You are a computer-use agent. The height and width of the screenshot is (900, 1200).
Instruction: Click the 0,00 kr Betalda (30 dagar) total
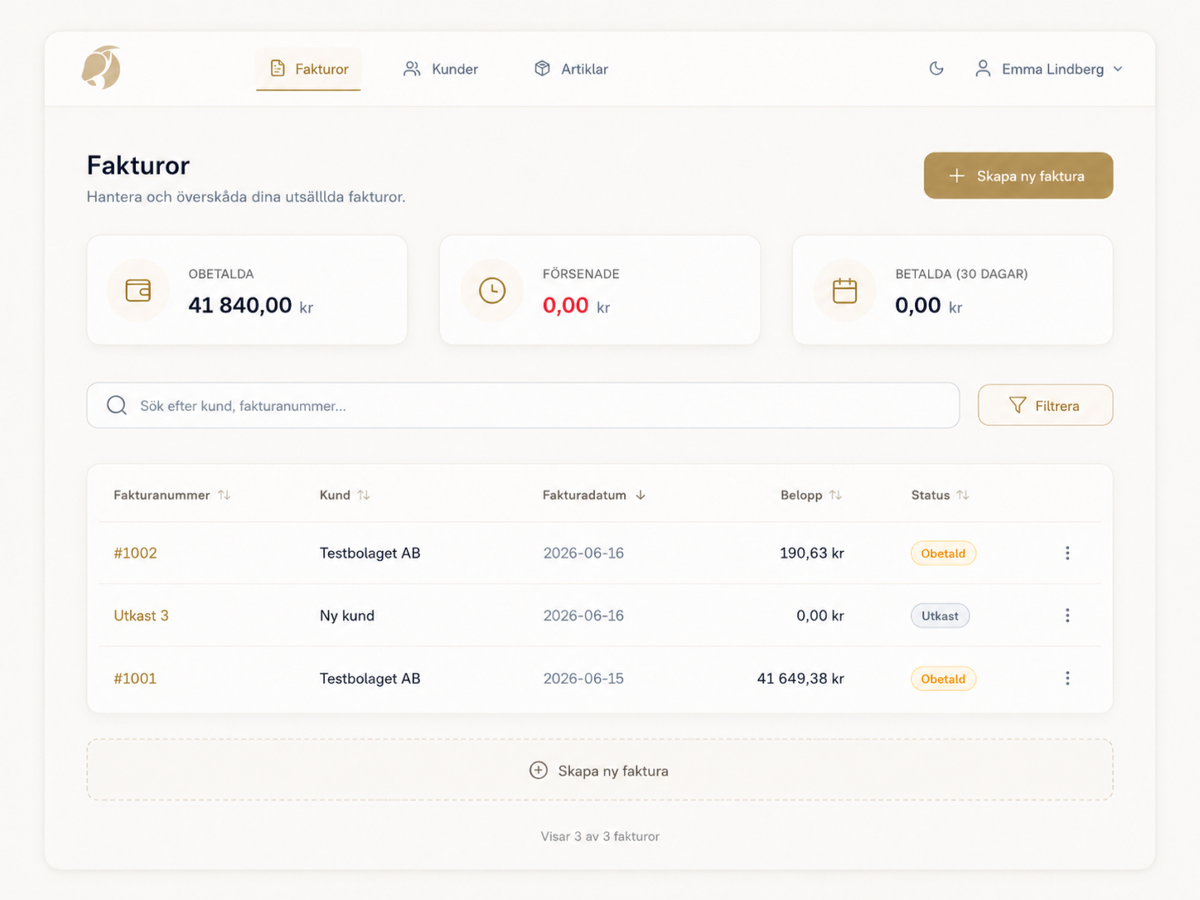click(x=929, y=306)
